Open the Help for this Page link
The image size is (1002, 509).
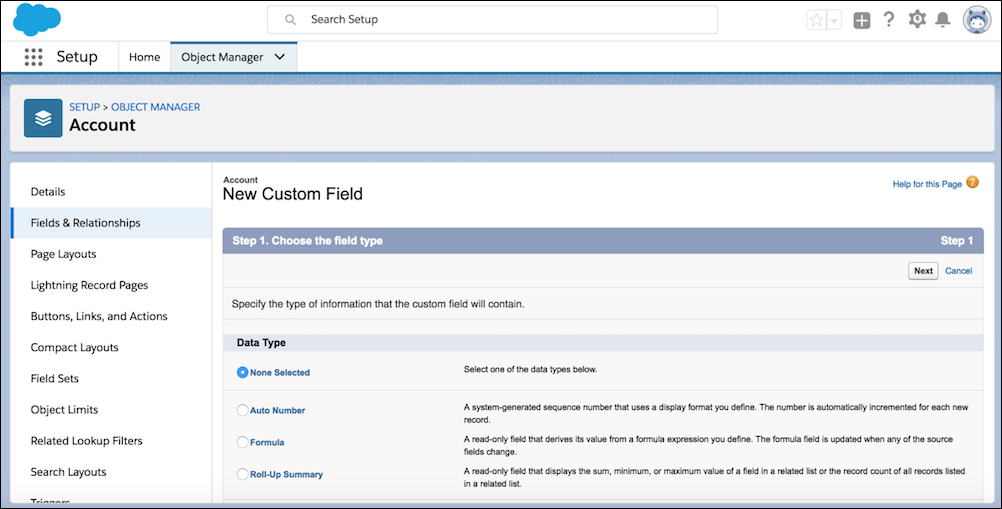[x=927, y=184]
